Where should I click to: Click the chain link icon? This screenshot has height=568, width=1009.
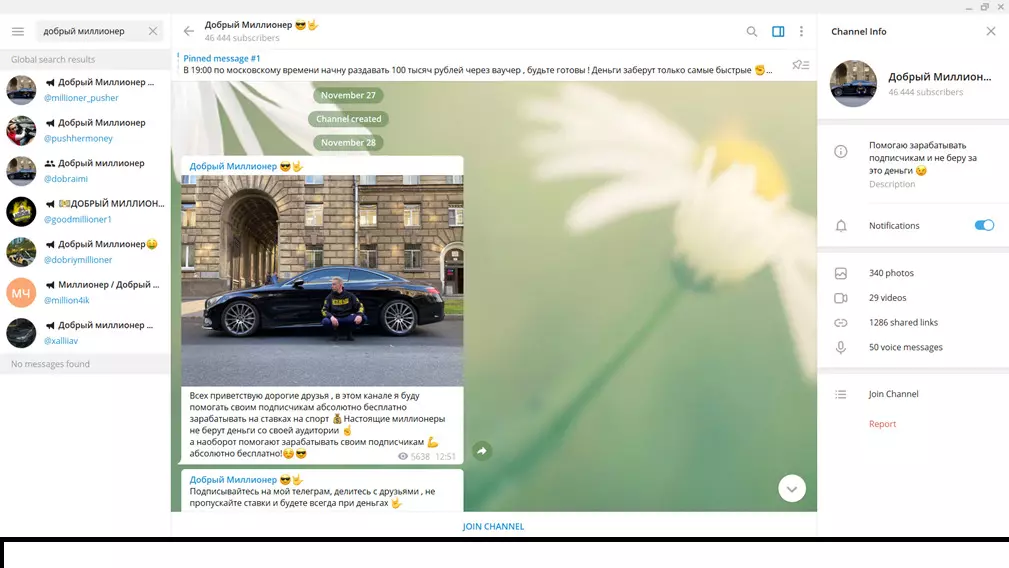click(840, 323)
